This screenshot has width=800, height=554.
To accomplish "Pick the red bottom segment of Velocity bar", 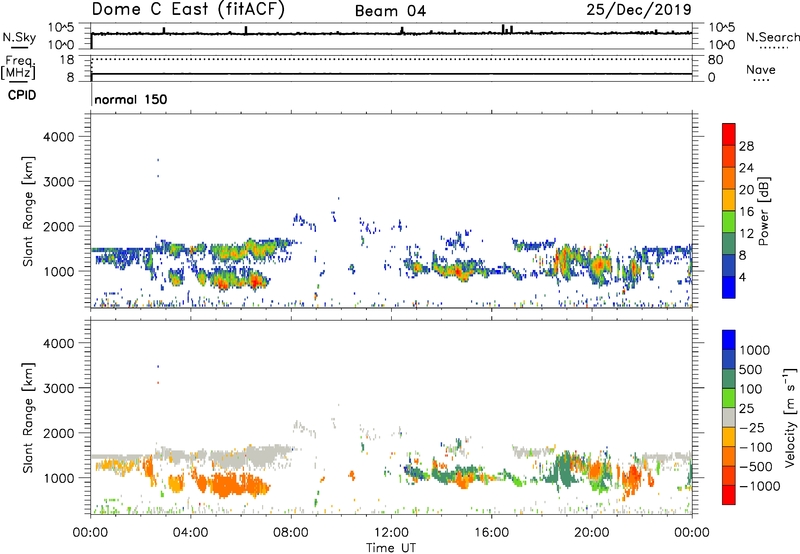I will pos(729,495).
